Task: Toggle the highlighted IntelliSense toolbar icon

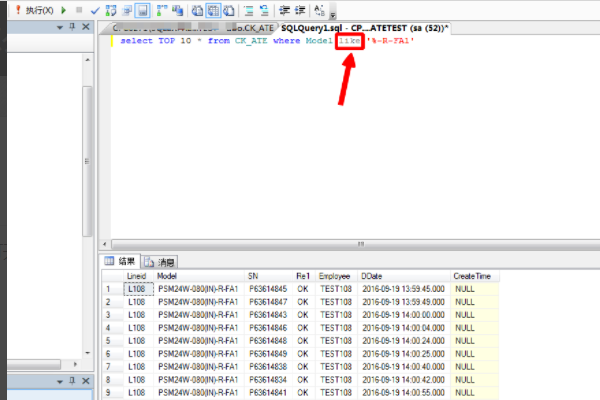Action: (x=142, y=11)
